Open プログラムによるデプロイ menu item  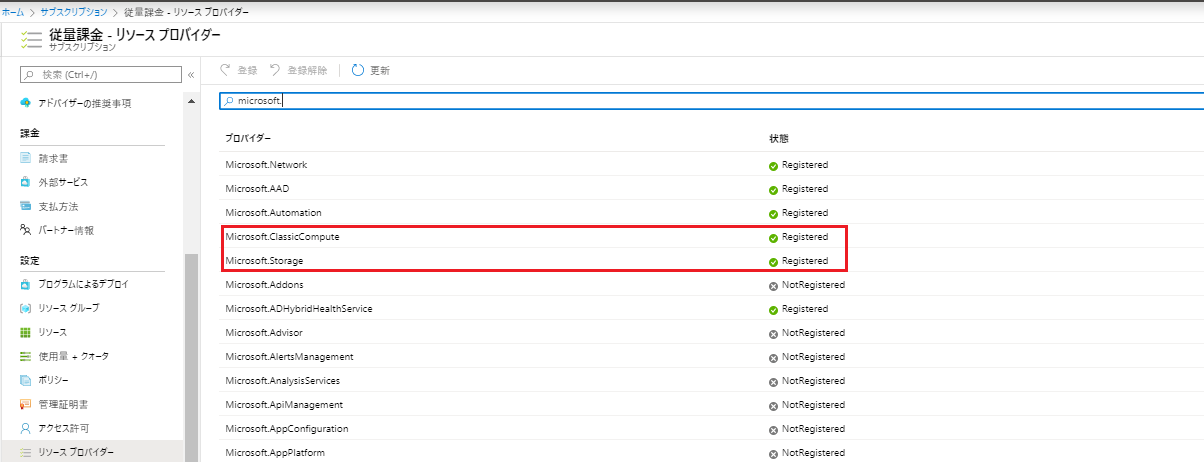click(x=83, y=284)
